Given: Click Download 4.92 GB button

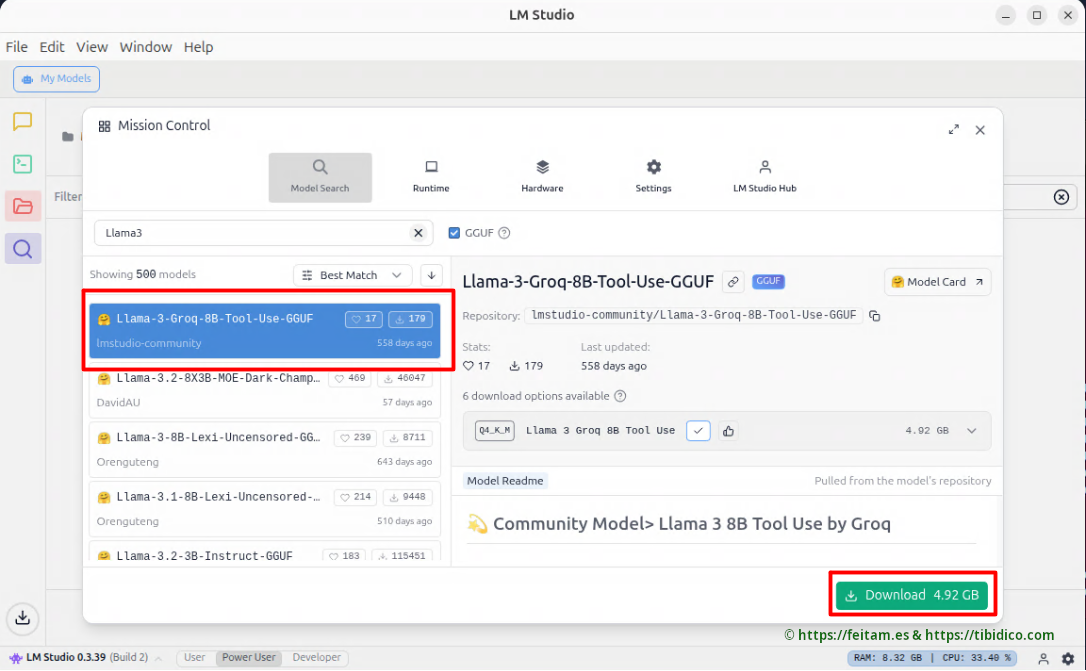Looking at the screenshot, I should (x=911, y=595).
